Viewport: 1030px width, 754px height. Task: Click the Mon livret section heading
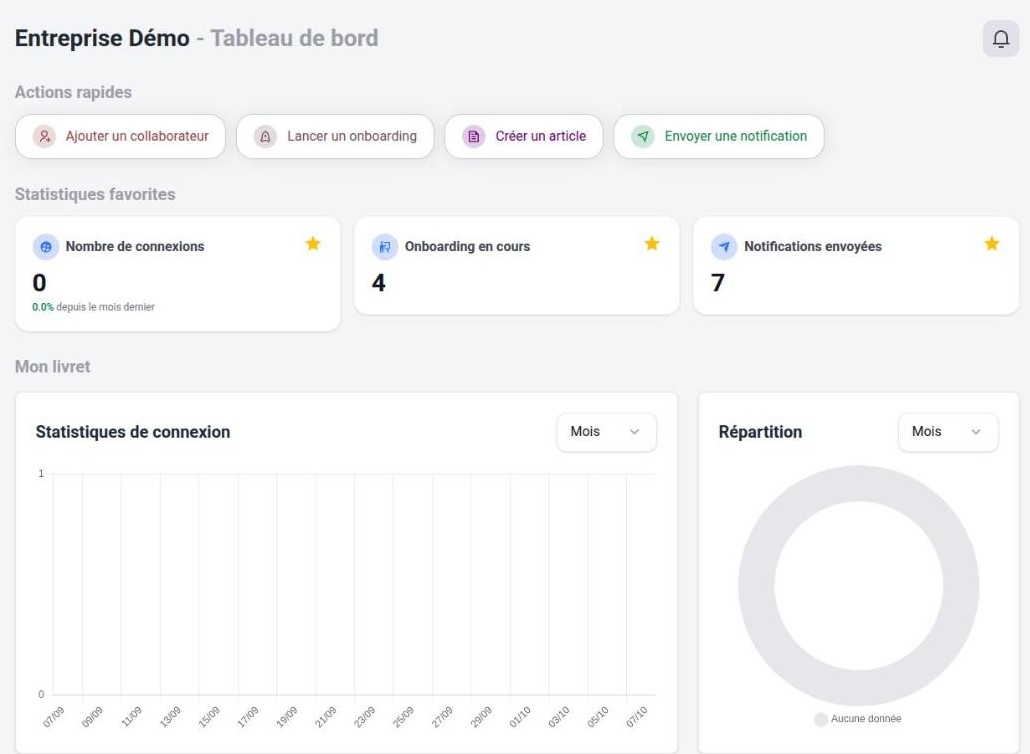pyautogui.click(x=53, y=366)
